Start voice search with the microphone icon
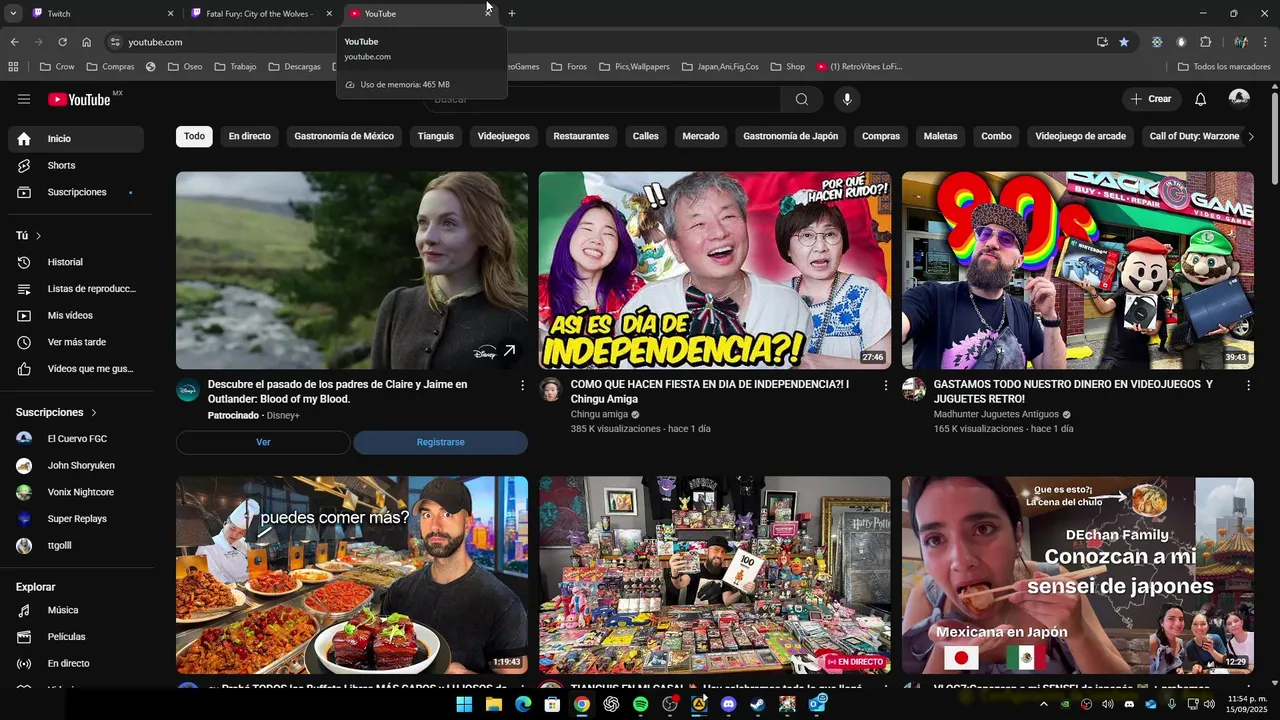The width and height of the screenshot is (1280, 720). 847,99
